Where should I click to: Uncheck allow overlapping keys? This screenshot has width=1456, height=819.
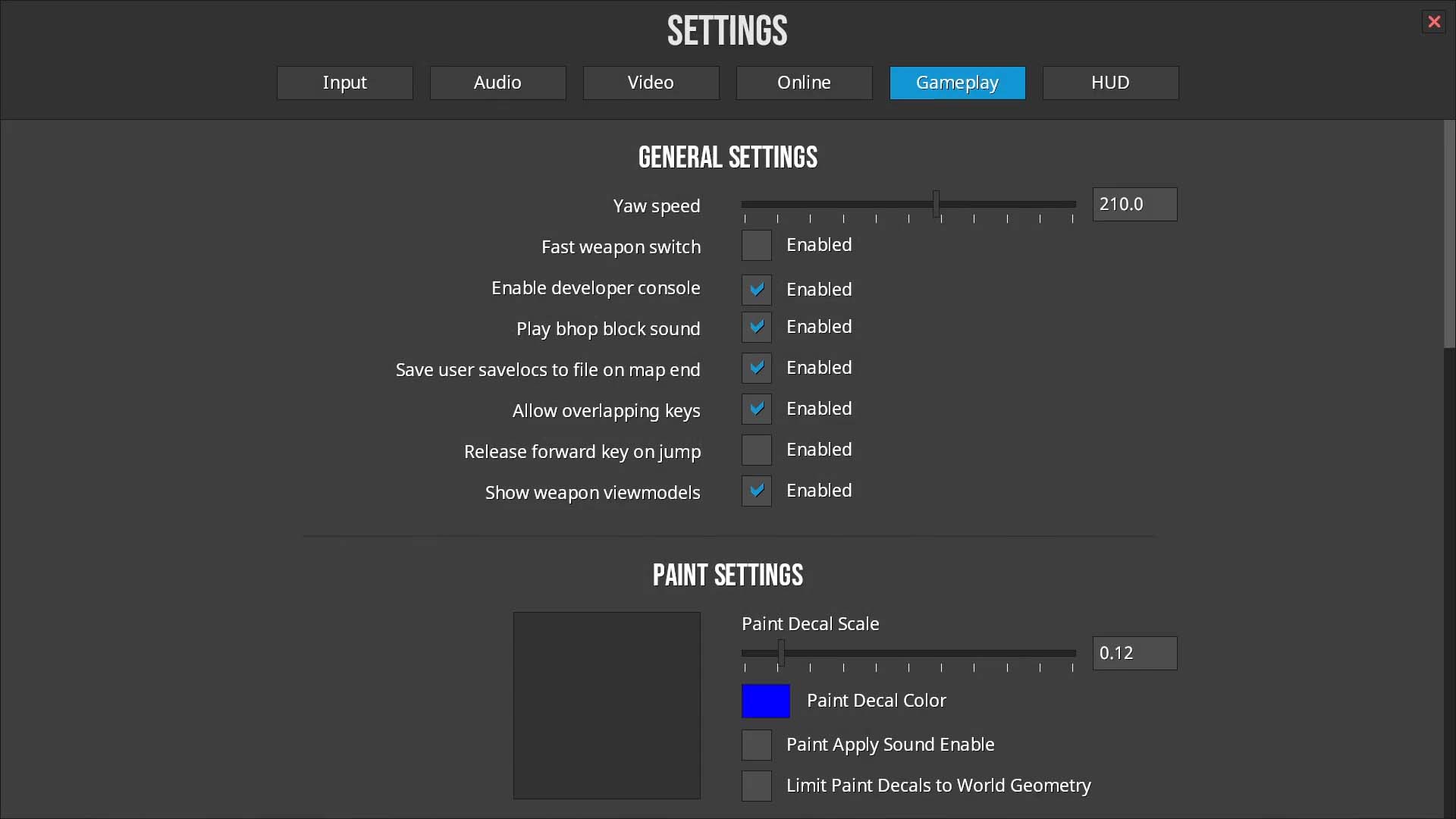[756, 409]
